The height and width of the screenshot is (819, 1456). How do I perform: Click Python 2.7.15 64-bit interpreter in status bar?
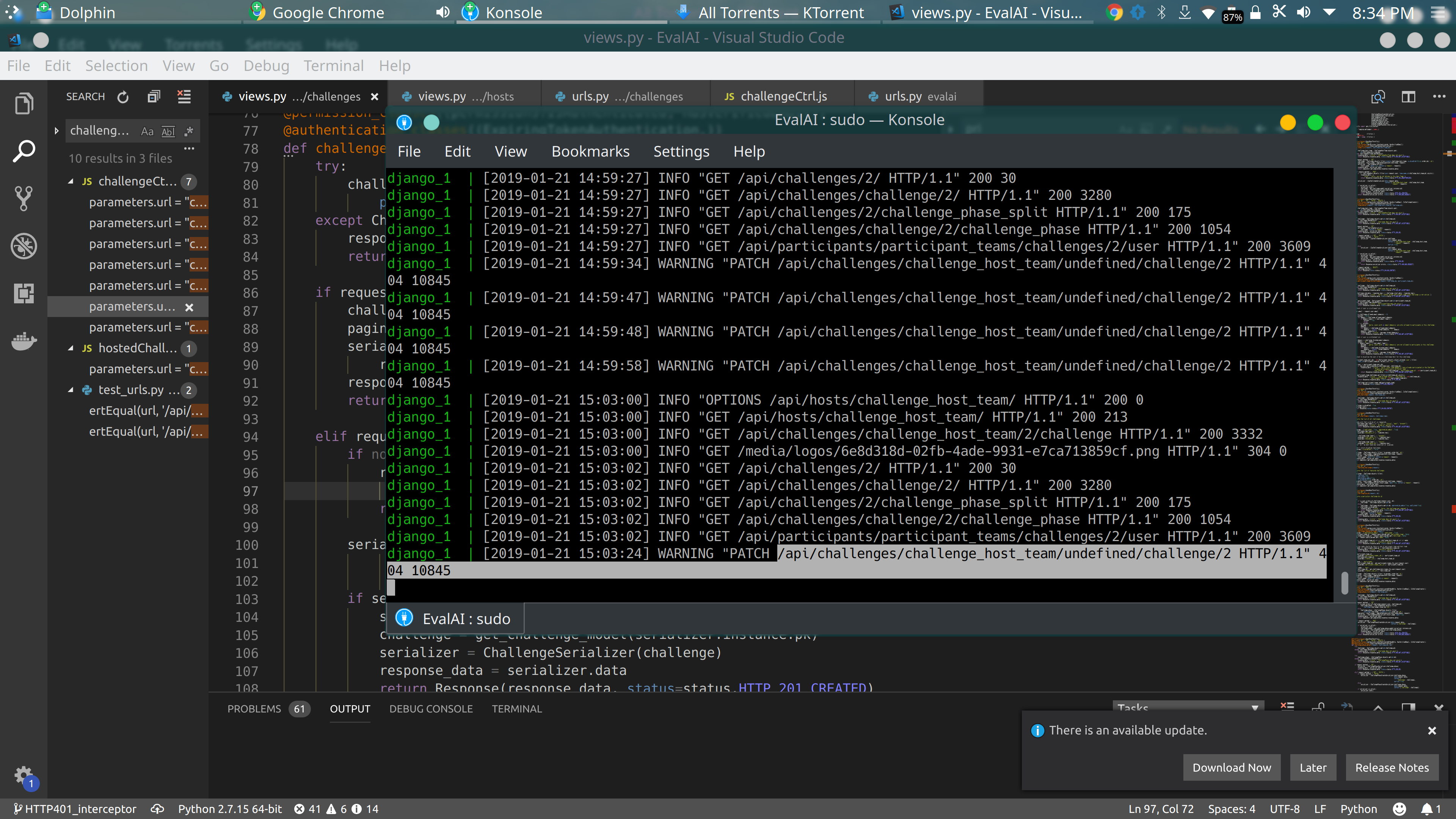[229, 809]
